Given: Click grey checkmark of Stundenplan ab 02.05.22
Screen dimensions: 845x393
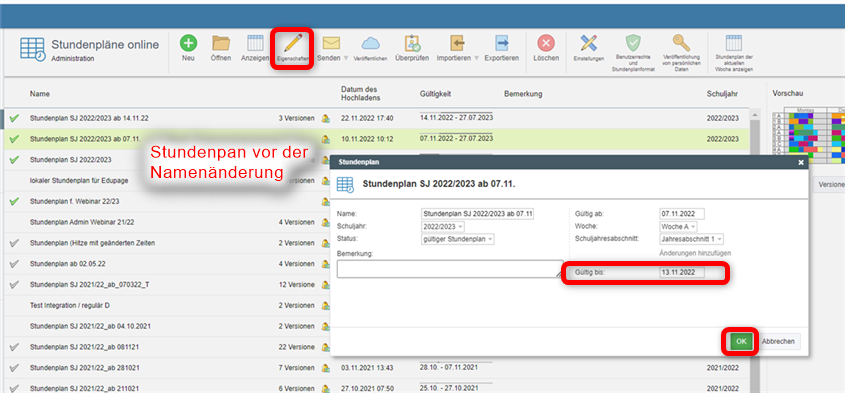Looking at the screenshot, I should pos(15,264).
